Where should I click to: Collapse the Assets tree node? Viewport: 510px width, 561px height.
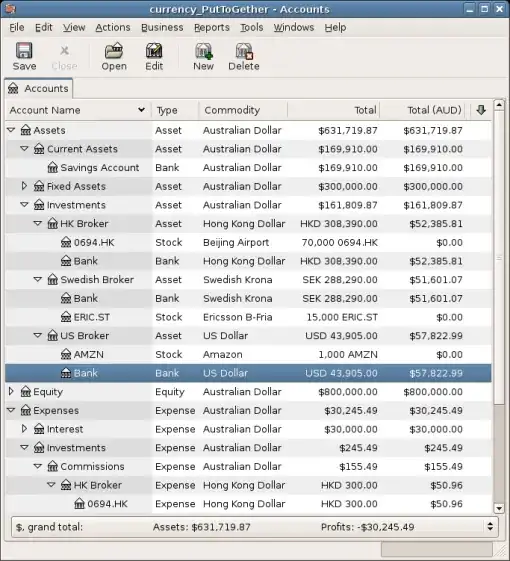(x=11, y=130)
